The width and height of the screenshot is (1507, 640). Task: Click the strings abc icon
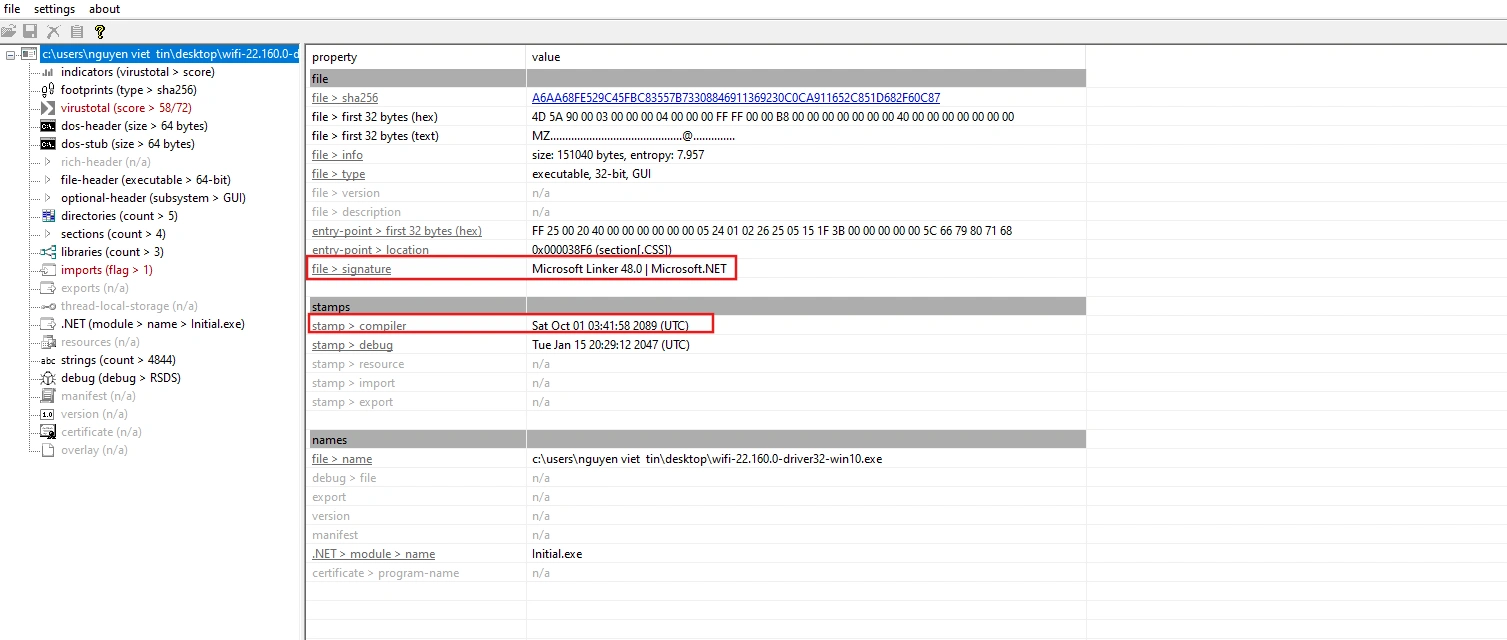pos(48,359)
